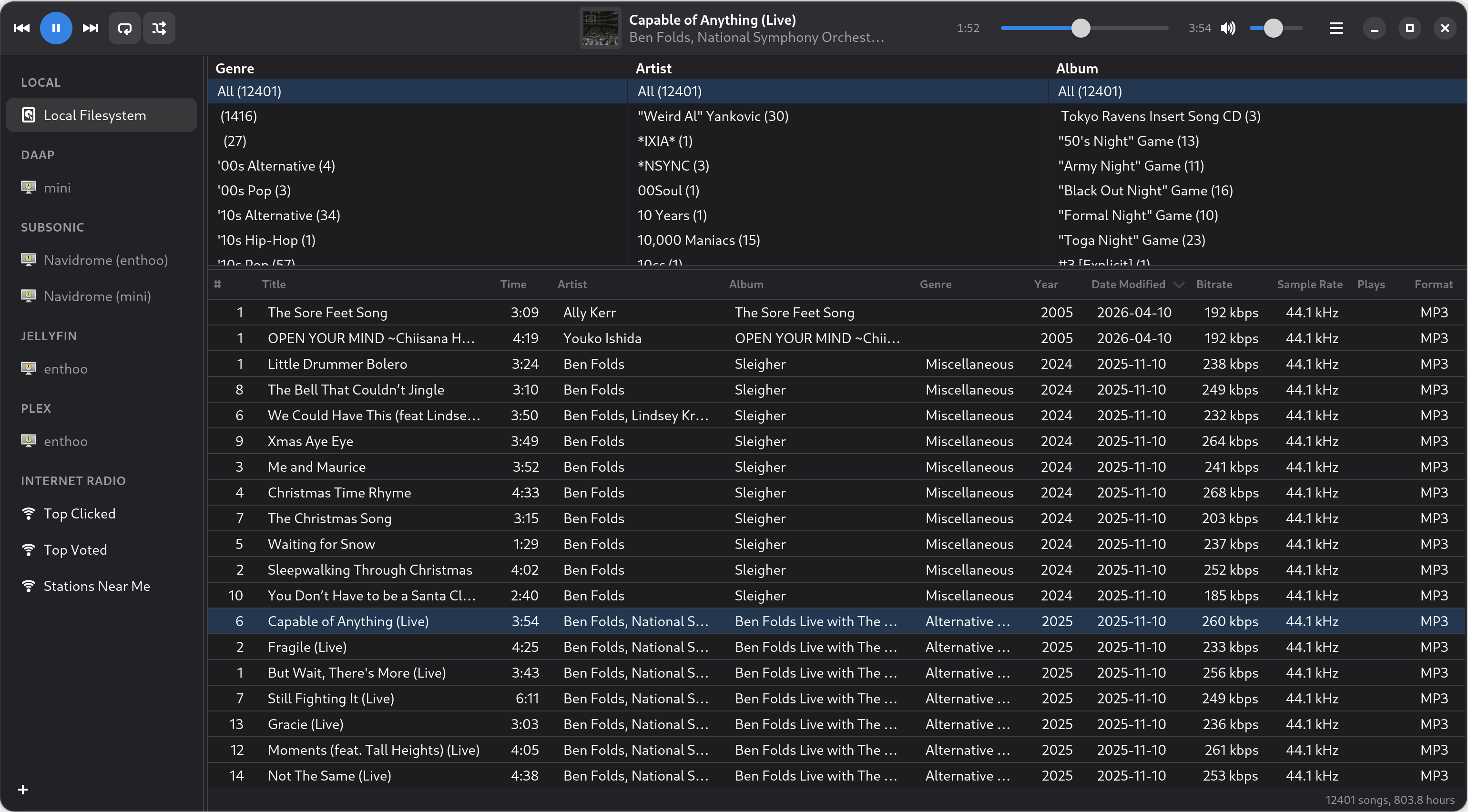Select the song Not The Same (Live)
Image resolution: width=1468 pixels, height=812 pixels.
(x=837, y=775)
